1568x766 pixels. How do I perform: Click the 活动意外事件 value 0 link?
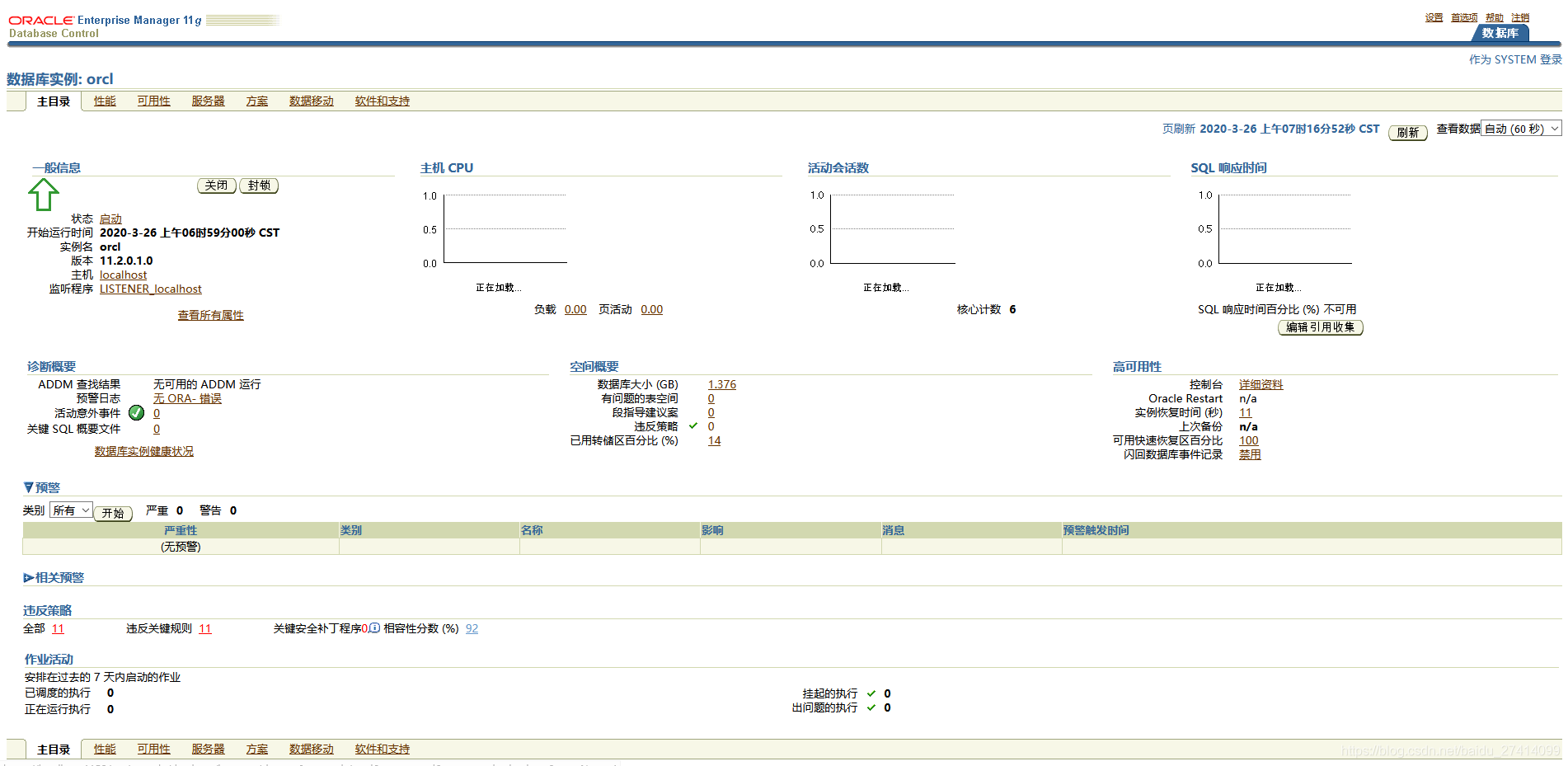(x=157, y=413)
